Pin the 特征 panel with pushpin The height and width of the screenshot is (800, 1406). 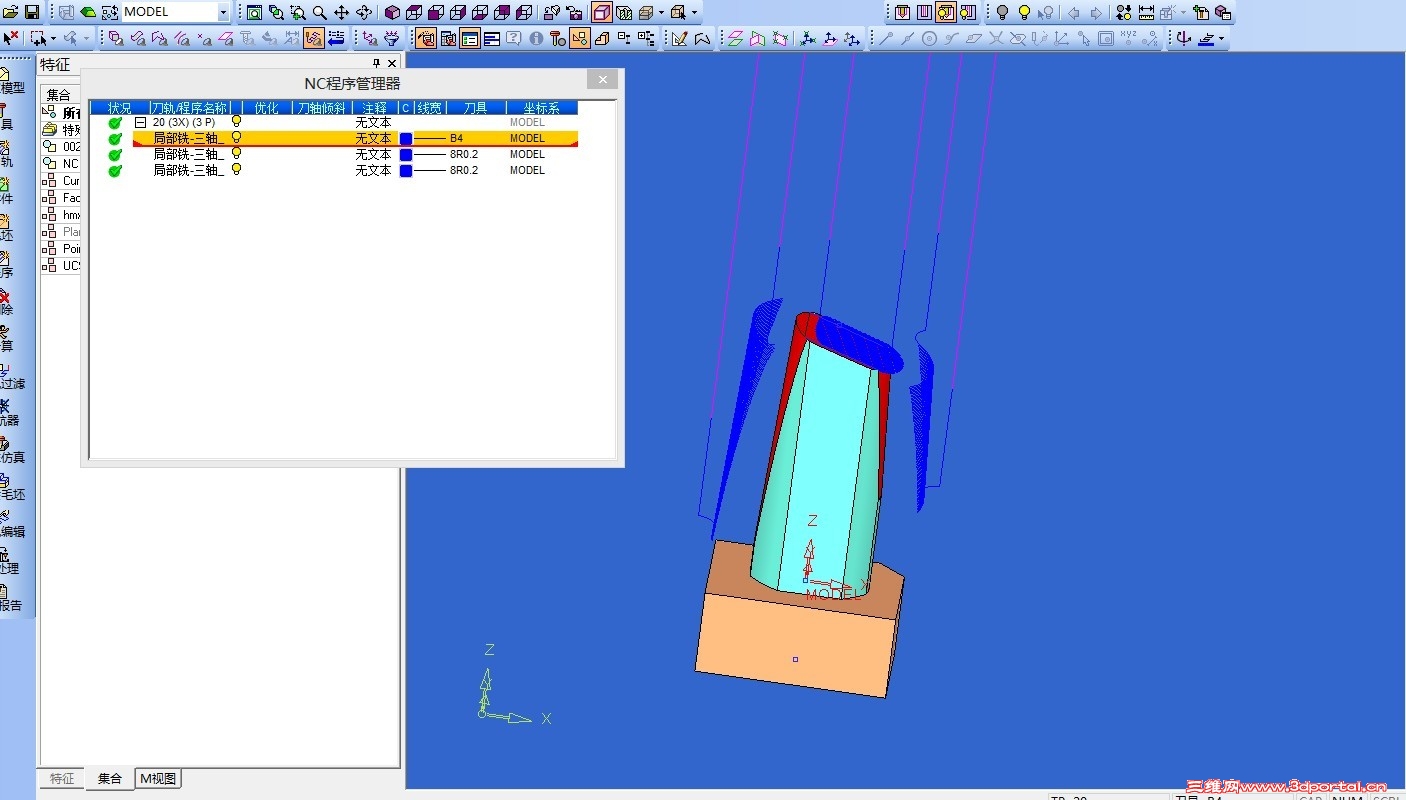tap(377, 63)
